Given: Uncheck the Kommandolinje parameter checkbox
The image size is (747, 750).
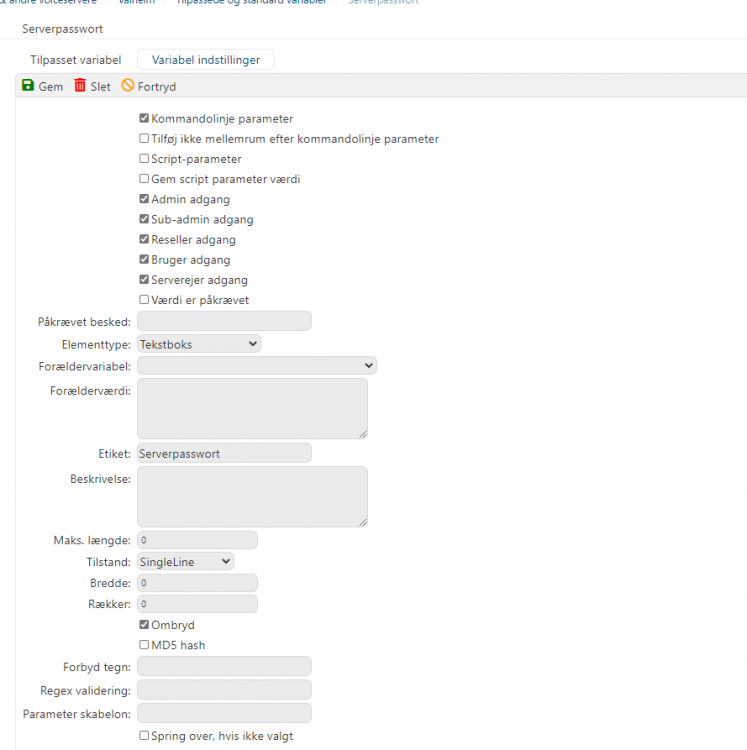Looking at the screenshot, I should point(144,119).
